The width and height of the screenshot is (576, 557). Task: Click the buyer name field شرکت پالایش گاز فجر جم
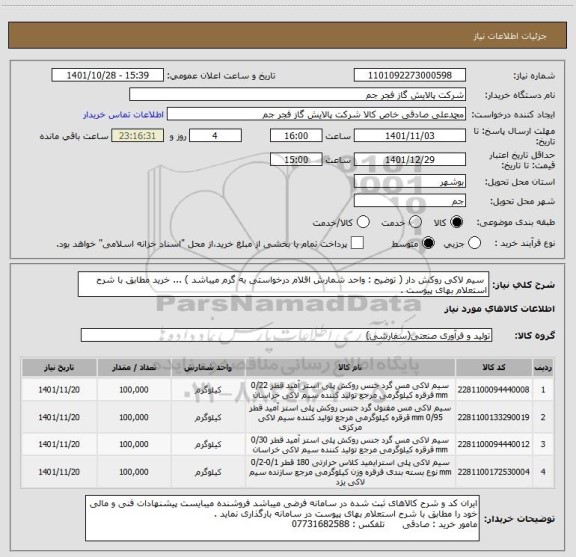(298, 95)
